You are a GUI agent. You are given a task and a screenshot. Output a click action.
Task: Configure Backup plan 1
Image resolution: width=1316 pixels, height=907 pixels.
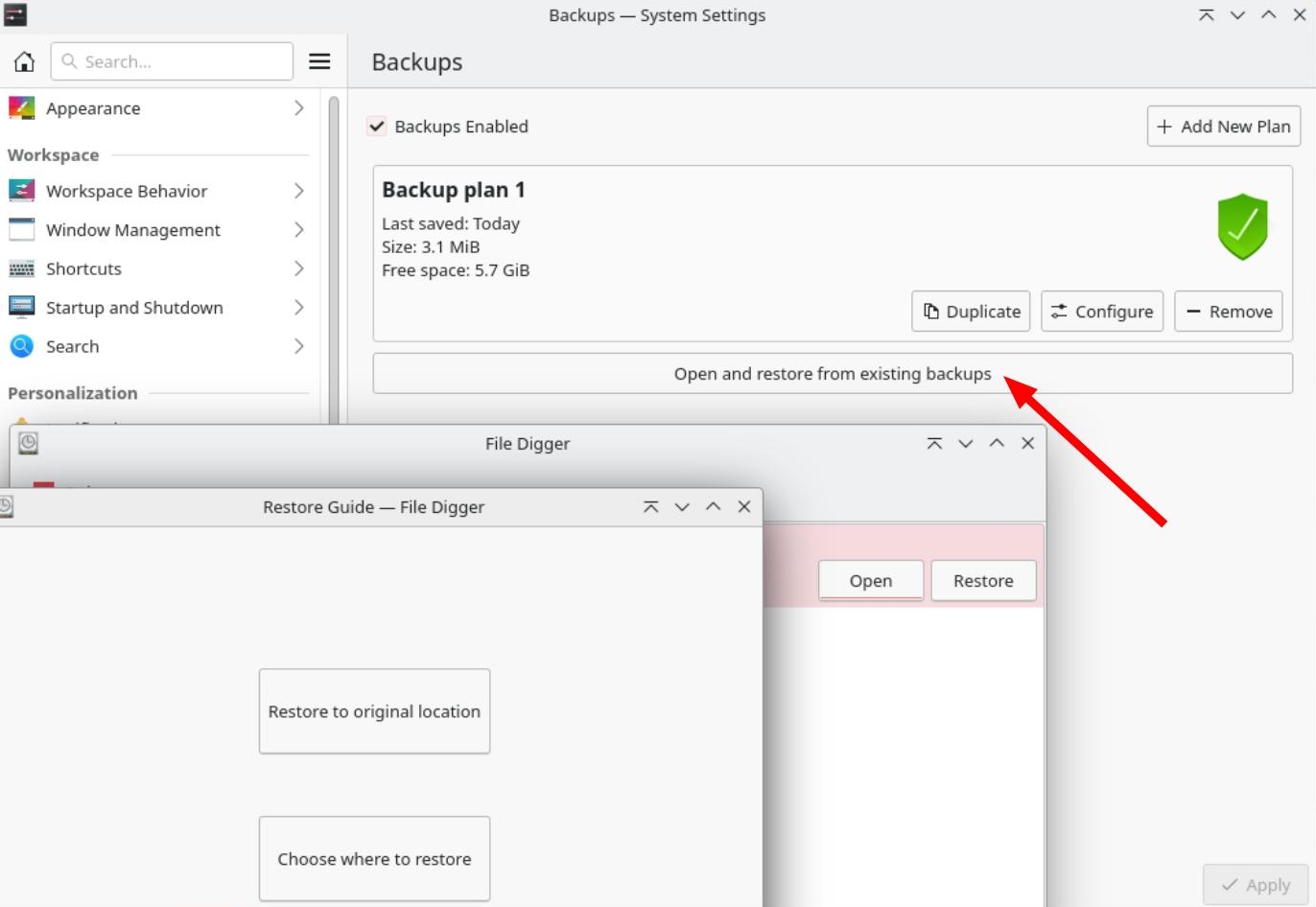(x=1102, y=312)
